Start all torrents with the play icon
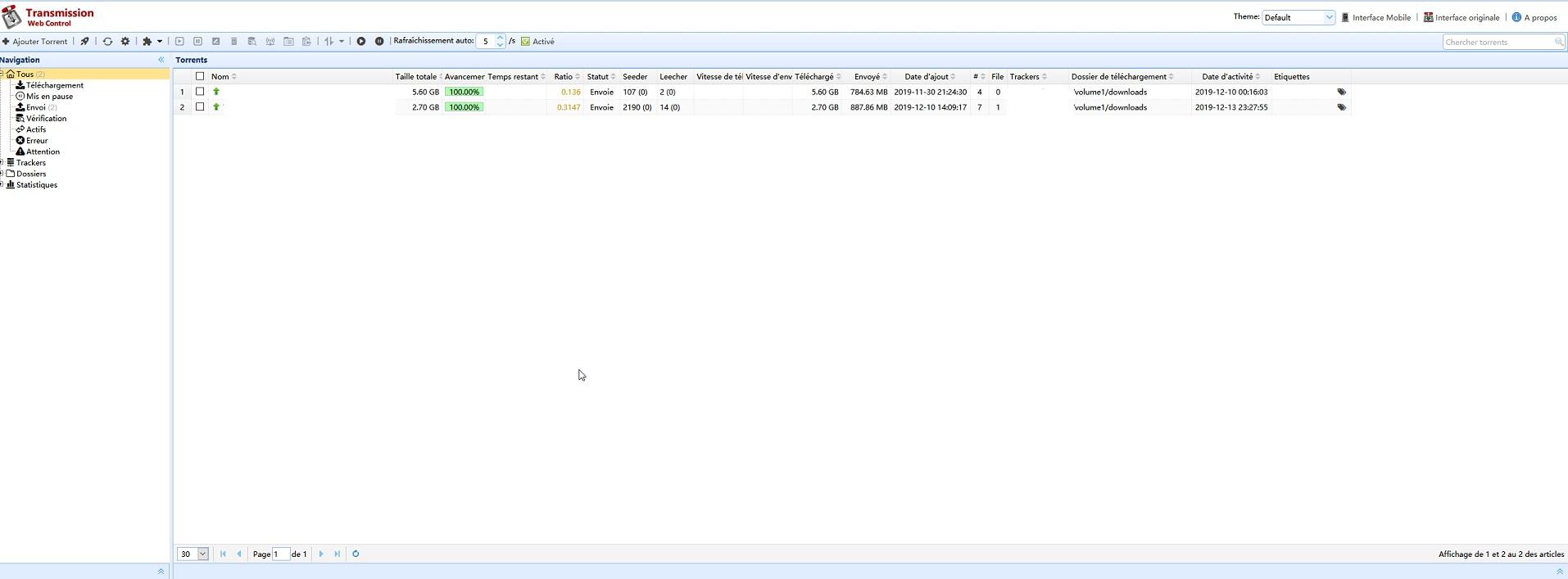Viewport: 1568px width, 579px height. click(x=361, y=42)
